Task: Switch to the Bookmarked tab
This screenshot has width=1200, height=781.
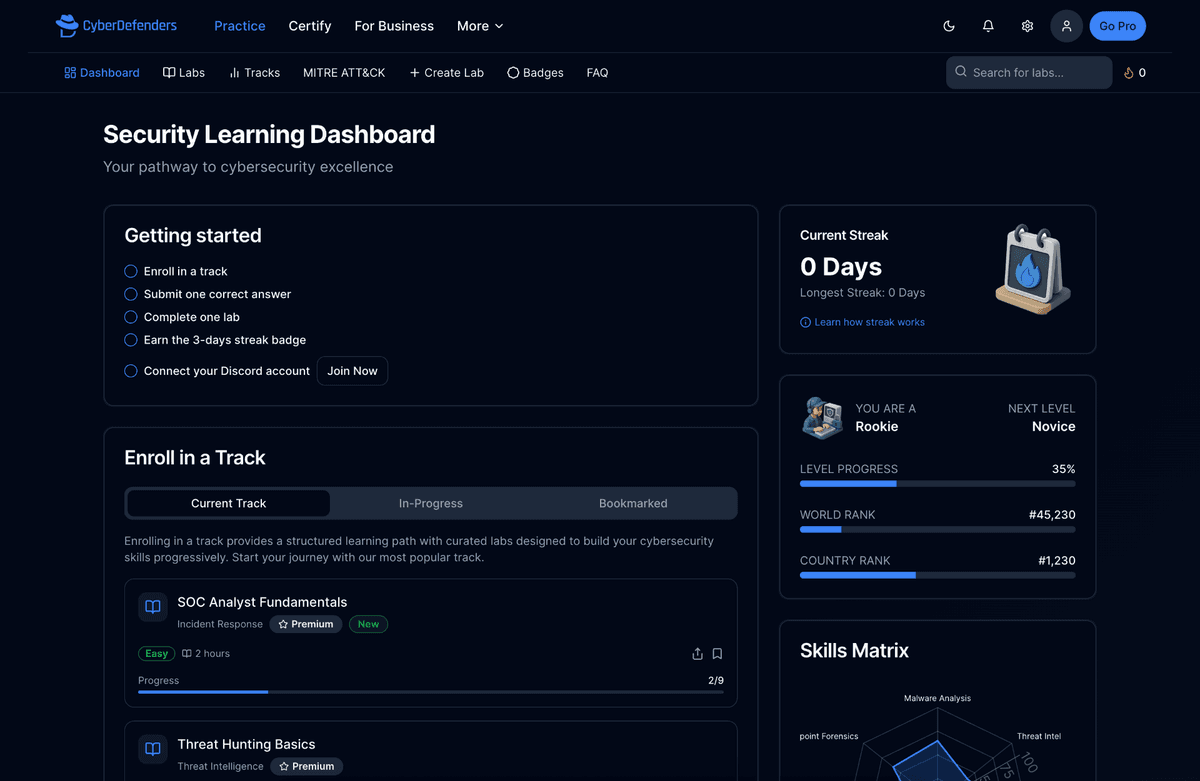Action: pyautogui.click(x=633, y=503)
